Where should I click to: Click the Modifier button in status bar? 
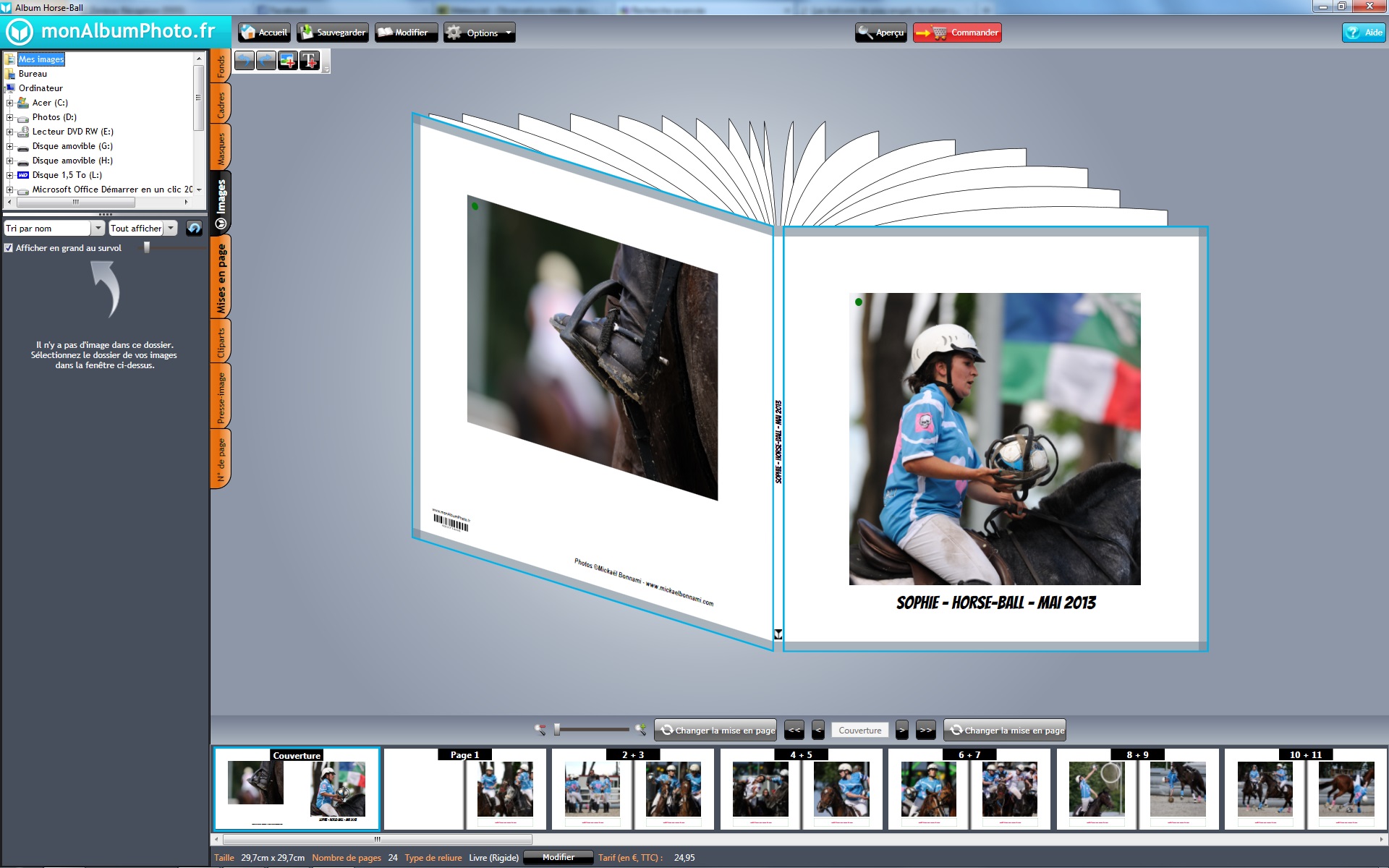[x=558, y=857]
